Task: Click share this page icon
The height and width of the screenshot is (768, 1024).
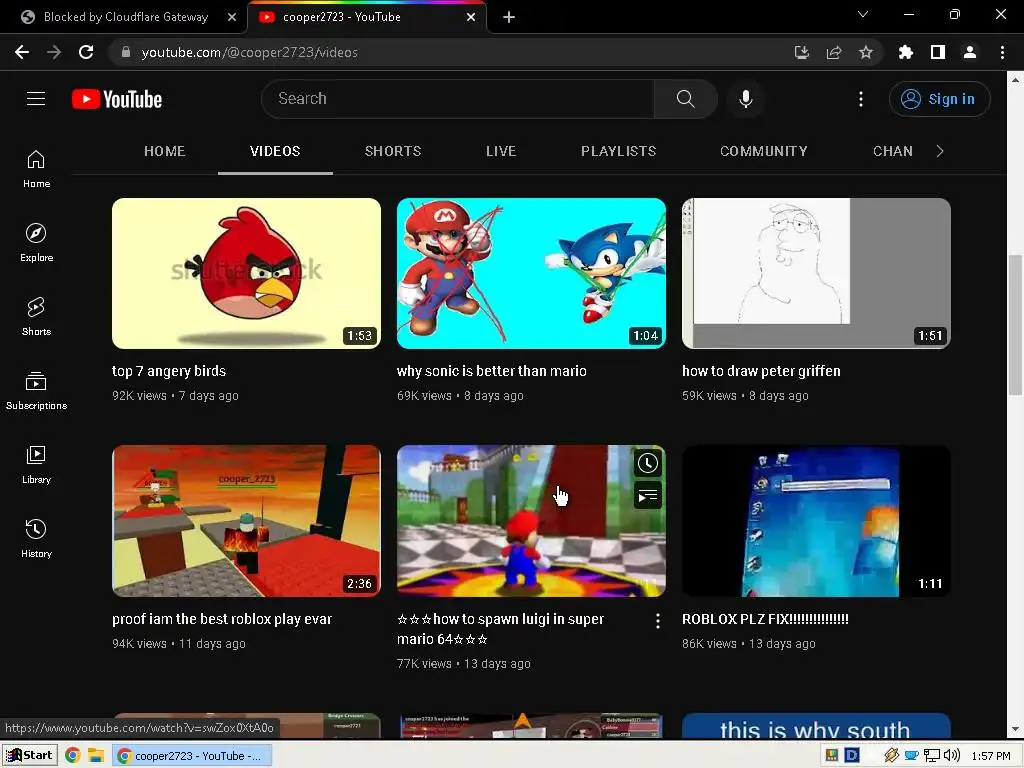Action: (x=834, y=52)
